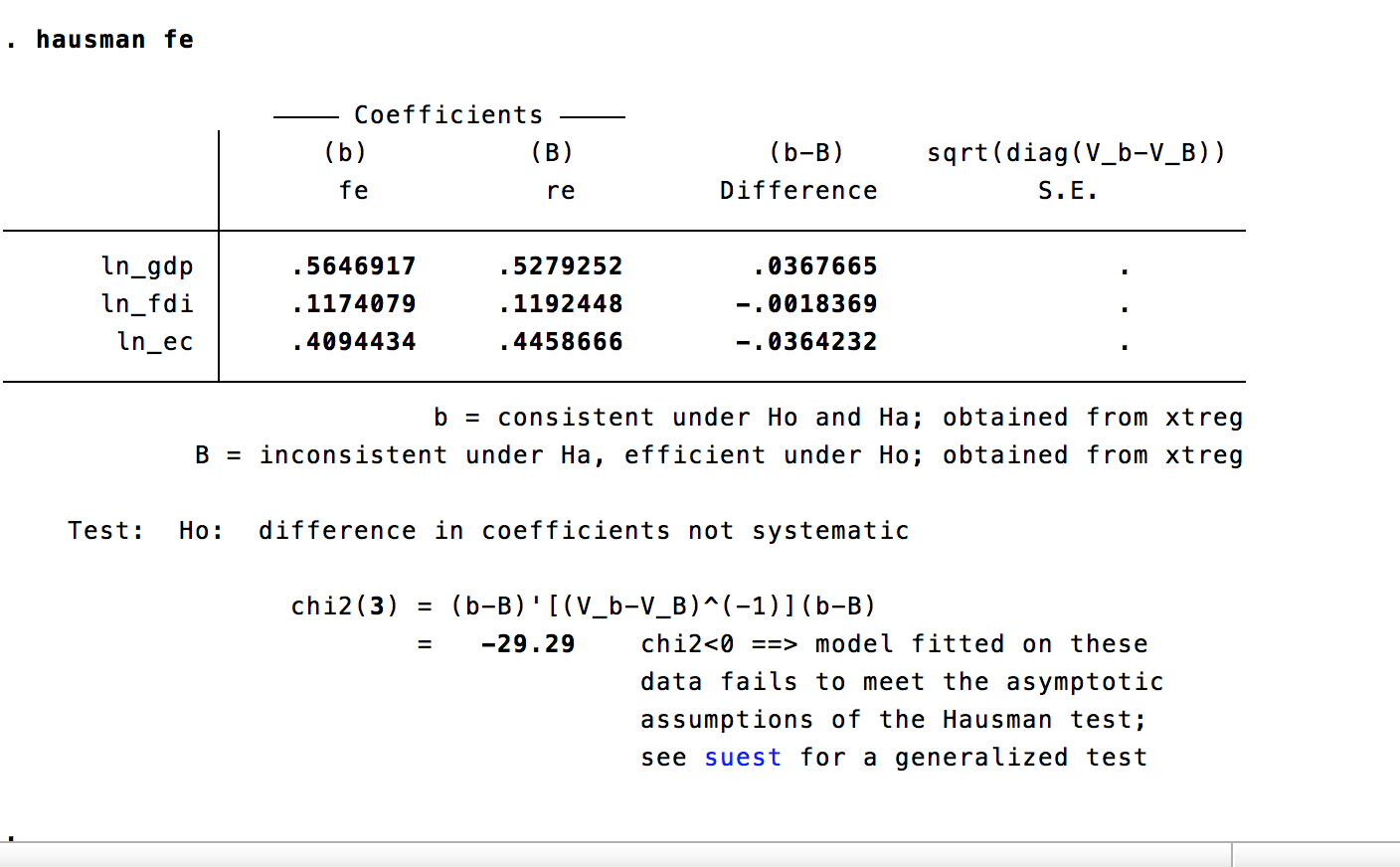Select the difference value -.0364232
This screenshot has width=1400, height=867.
pyautogui.click(x=807, y=342)
